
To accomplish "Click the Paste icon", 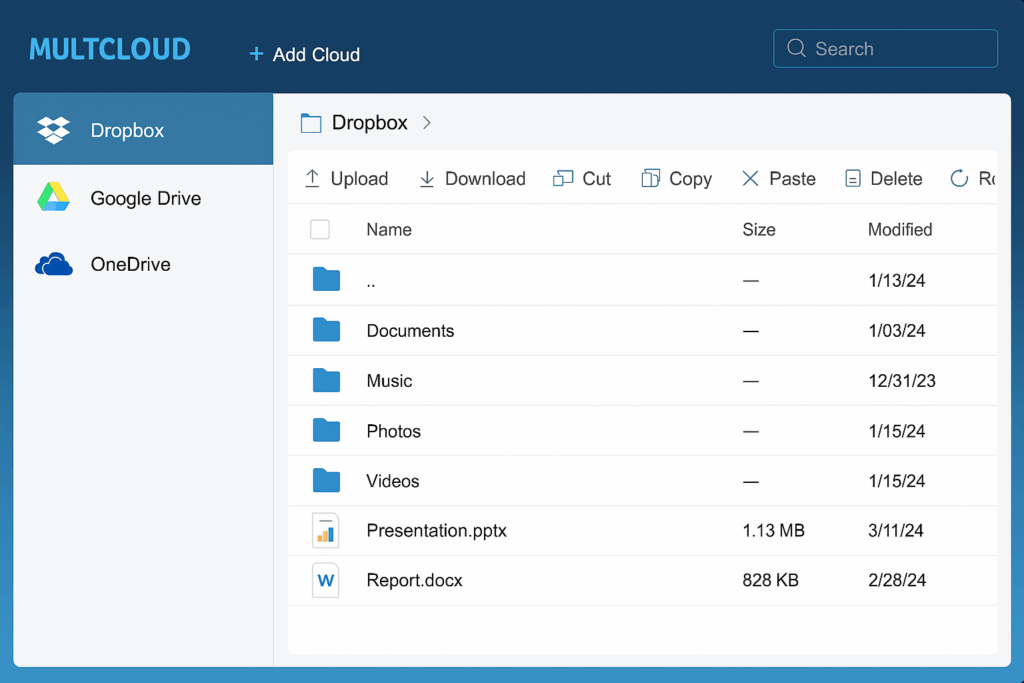I will [750, 178].
